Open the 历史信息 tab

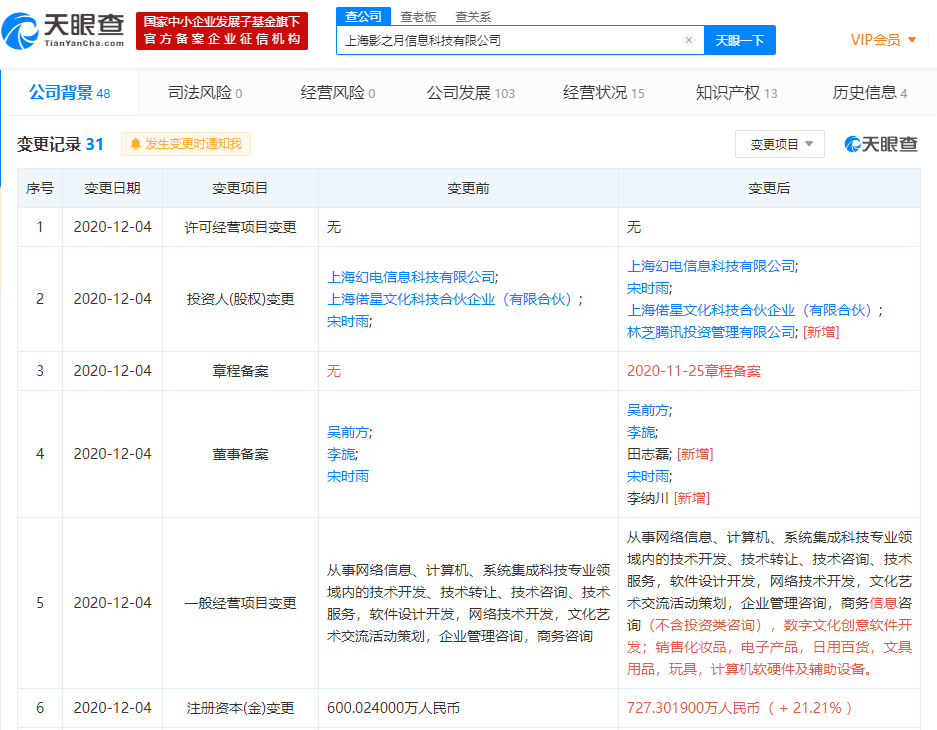pos(869,93)
